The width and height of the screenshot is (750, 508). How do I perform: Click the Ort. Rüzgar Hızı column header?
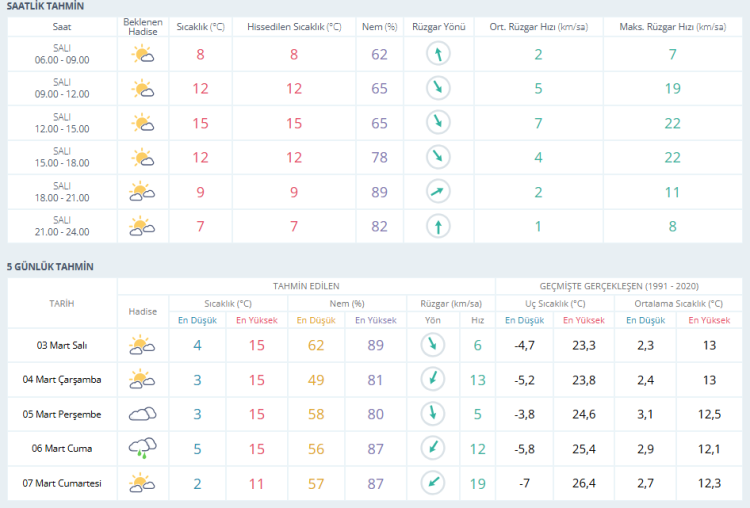point(537,22)
